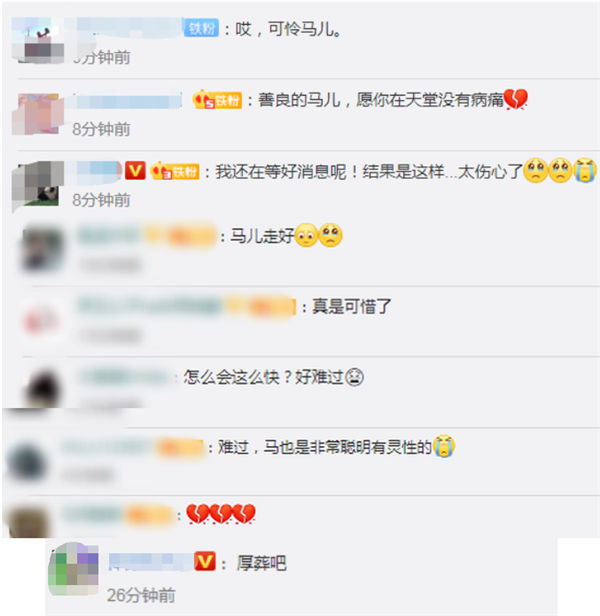Open the avatar of the first commenter
This screenshot has width=600, height=616.
coord(38,40)
